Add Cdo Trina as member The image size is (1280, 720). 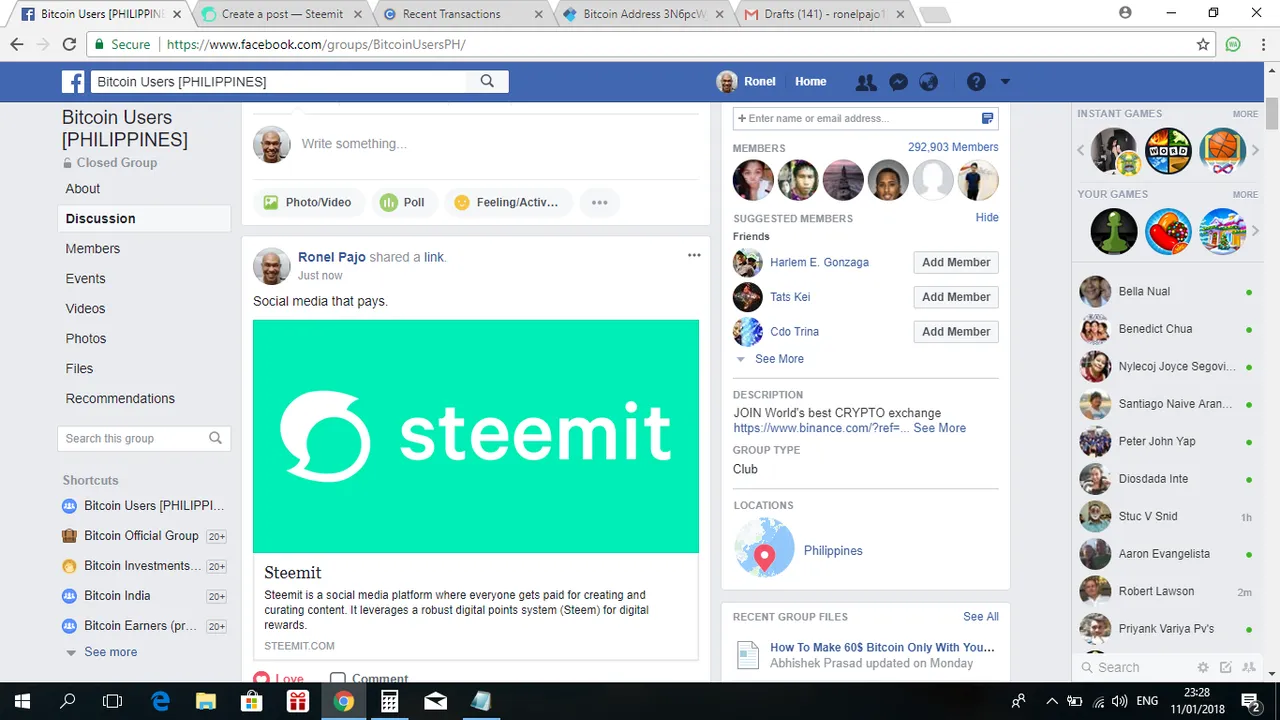[x=956, y=332]
